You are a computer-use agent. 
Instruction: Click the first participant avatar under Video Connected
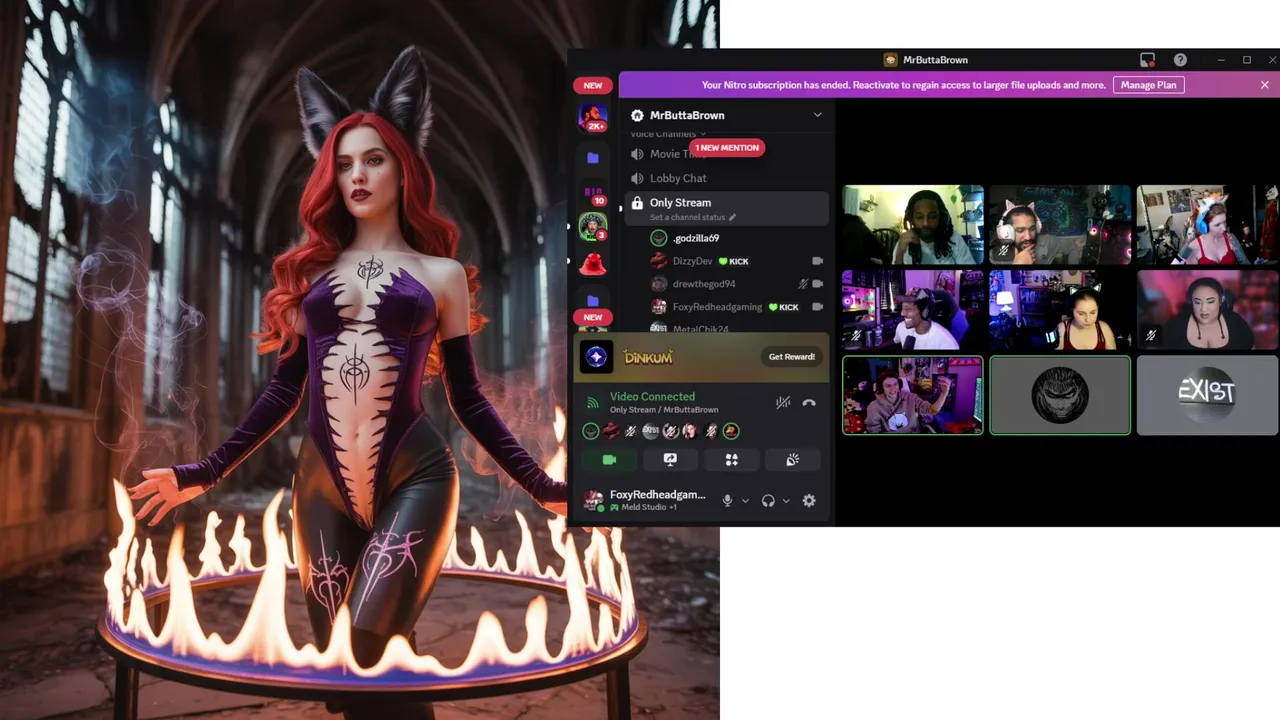(591, 431)
